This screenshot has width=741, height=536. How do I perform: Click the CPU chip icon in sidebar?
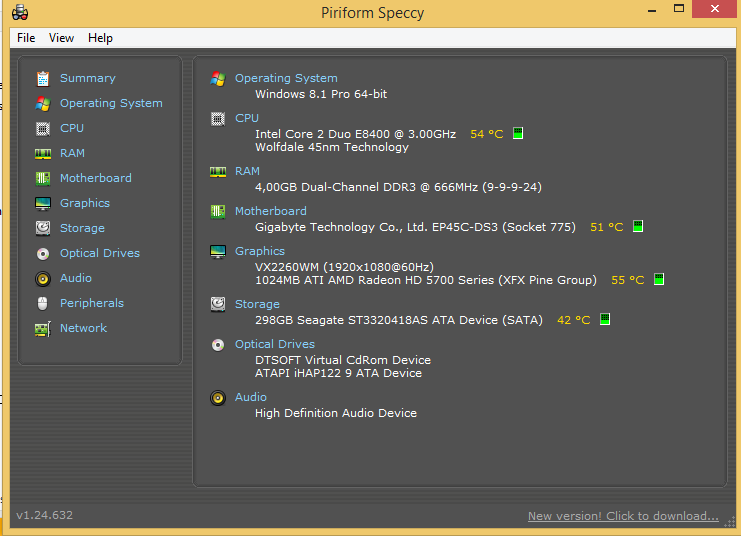[x=43, y=129]
